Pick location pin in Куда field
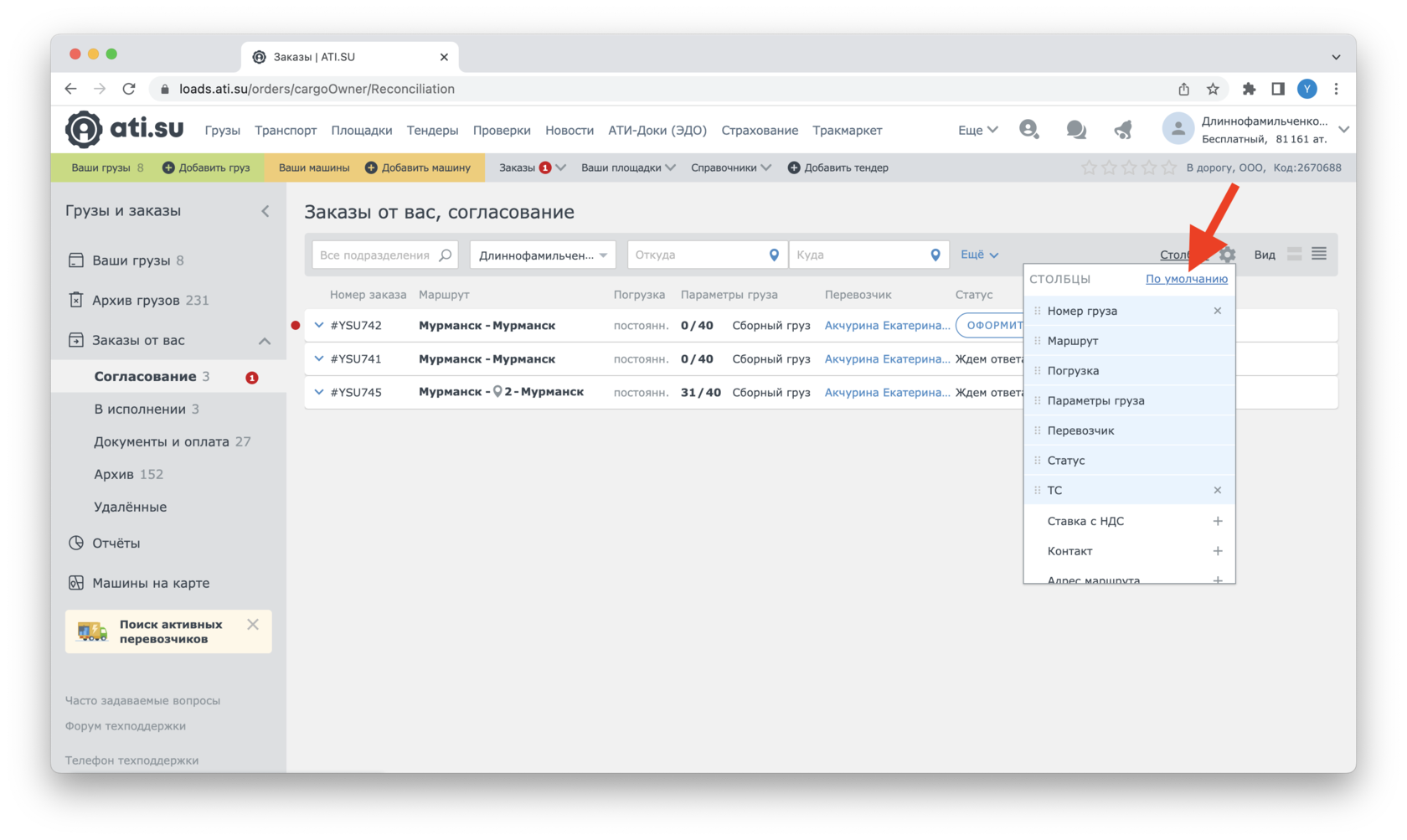 [x=935, y=255]
